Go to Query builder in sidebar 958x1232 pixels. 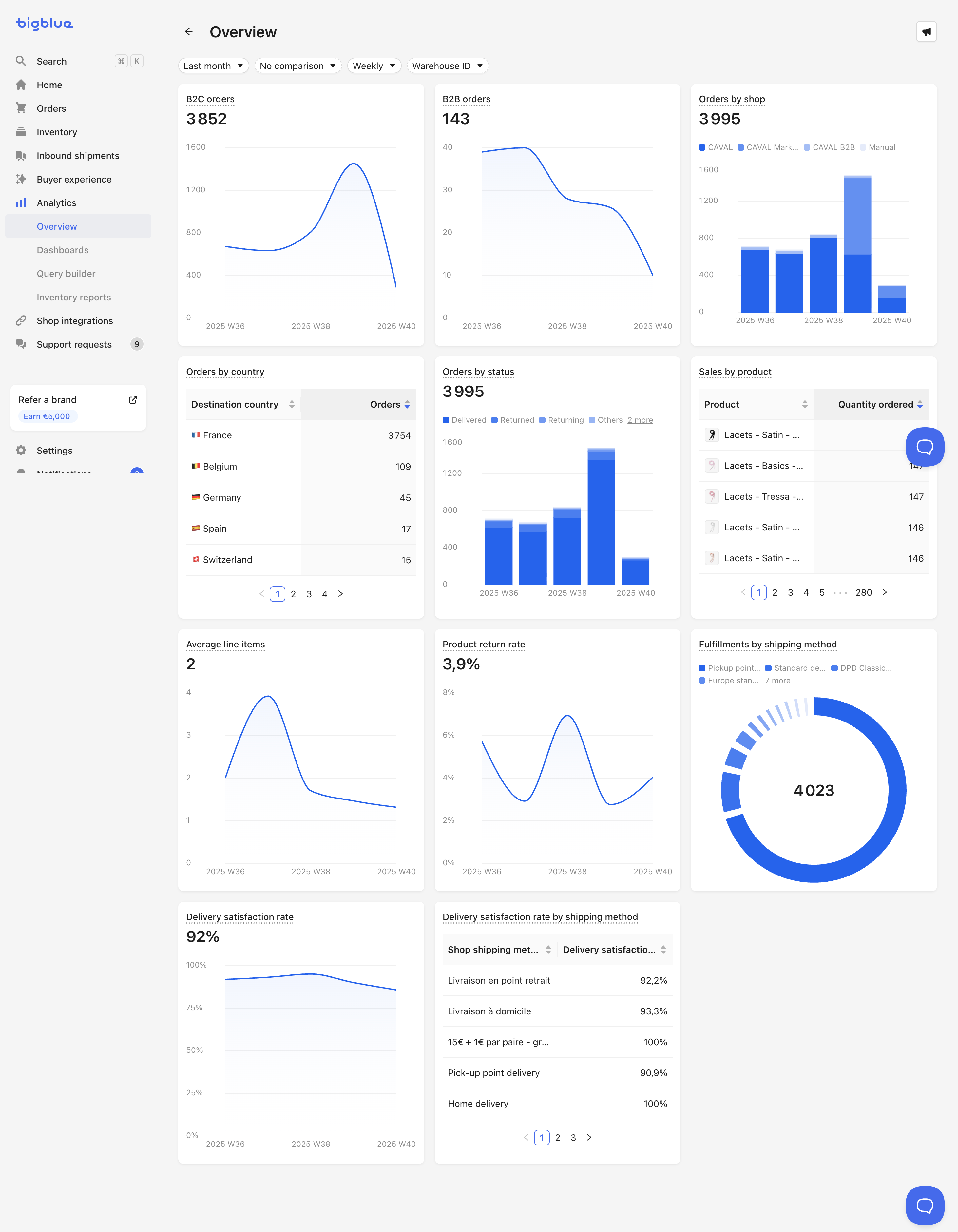[x=66, y=274]
